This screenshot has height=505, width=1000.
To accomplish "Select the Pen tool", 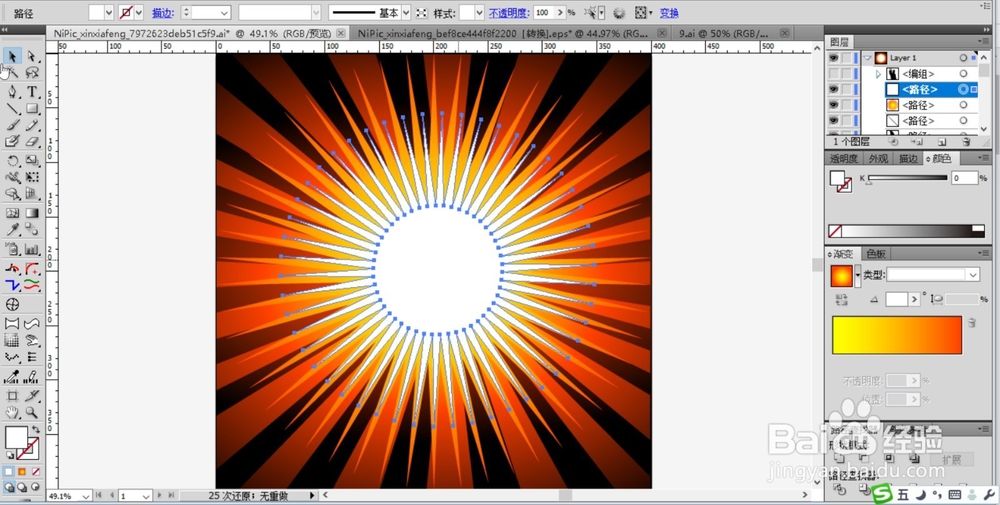I will tap(12, 92).
